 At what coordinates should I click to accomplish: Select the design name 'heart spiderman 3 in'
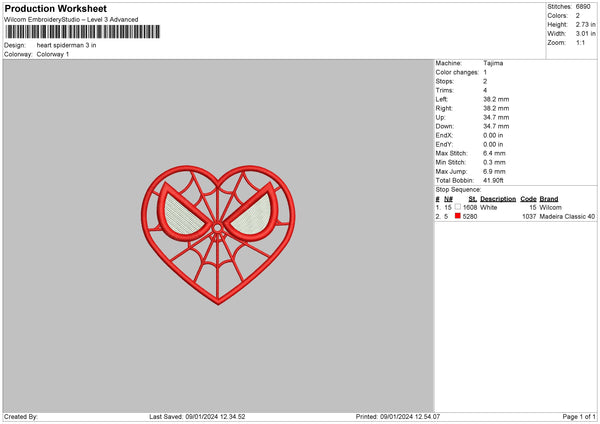[x=67, y=45]
